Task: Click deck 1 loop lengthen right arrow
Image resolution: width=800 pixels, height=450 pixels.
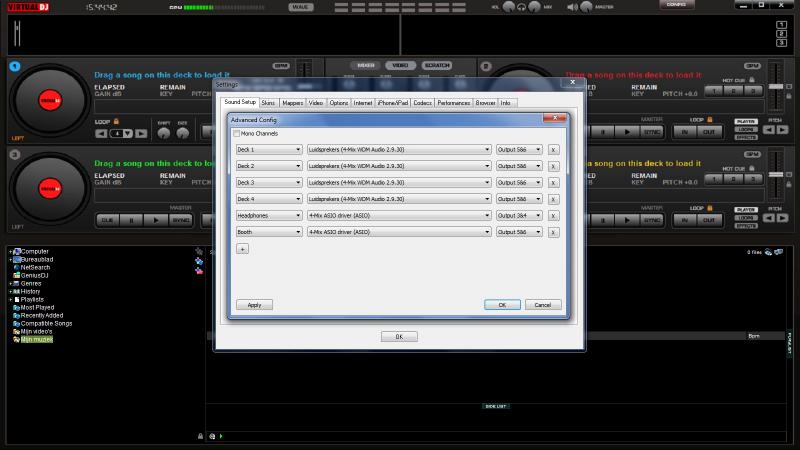Action: [141, 134]
